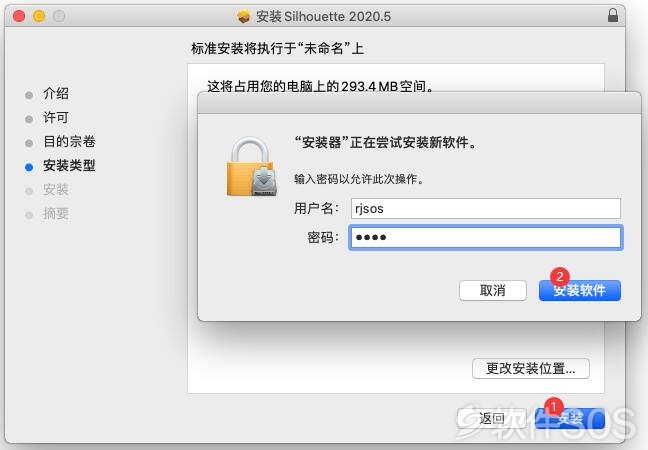Screen dimensions: 648x450
Task: Click the yellow minimize window button
Action: pos(39,16)
